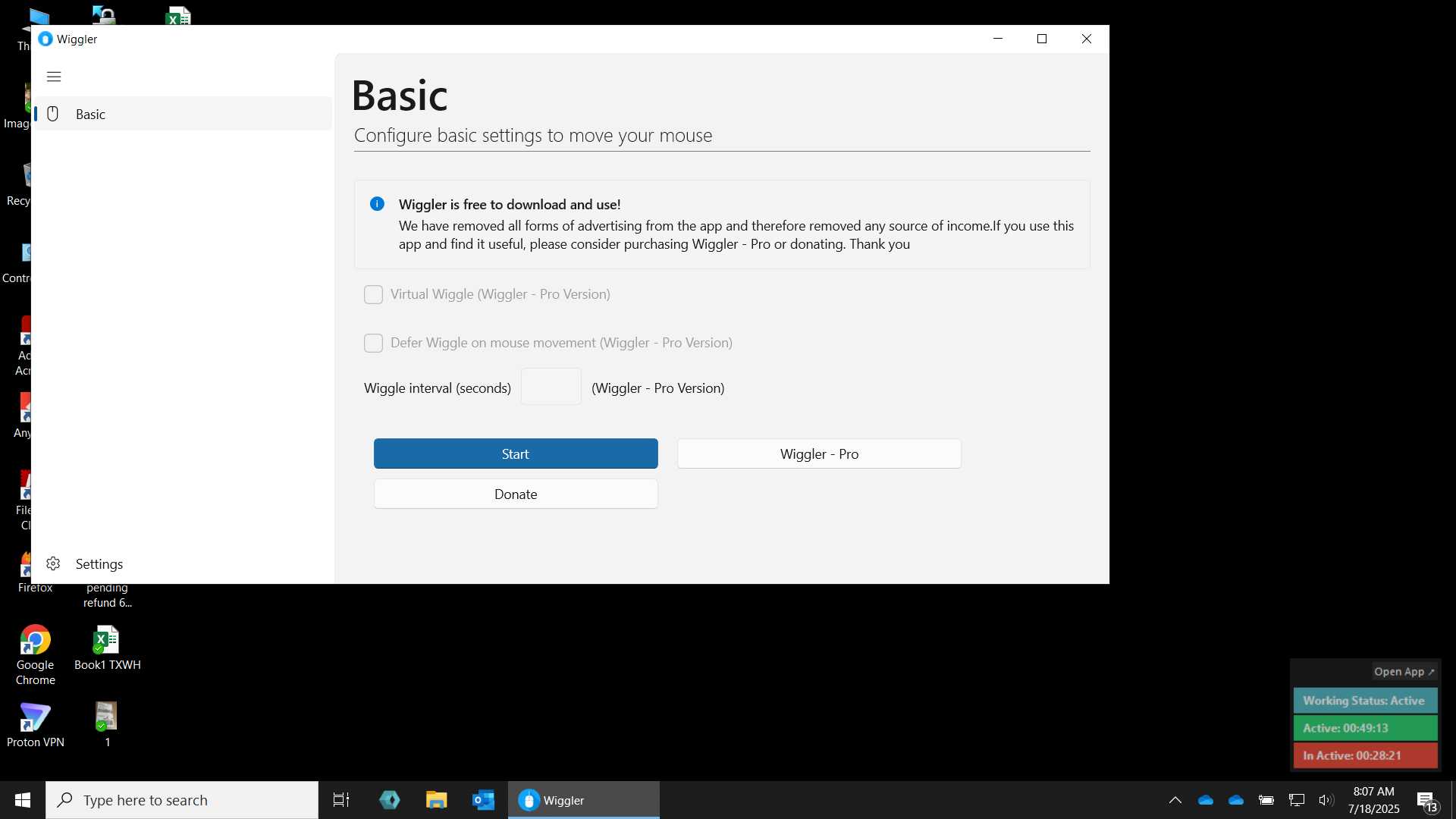Viewport: 1456px width, 819px height.
Task: Minimize the Wiggler window
Action: (x=998, y=39)
